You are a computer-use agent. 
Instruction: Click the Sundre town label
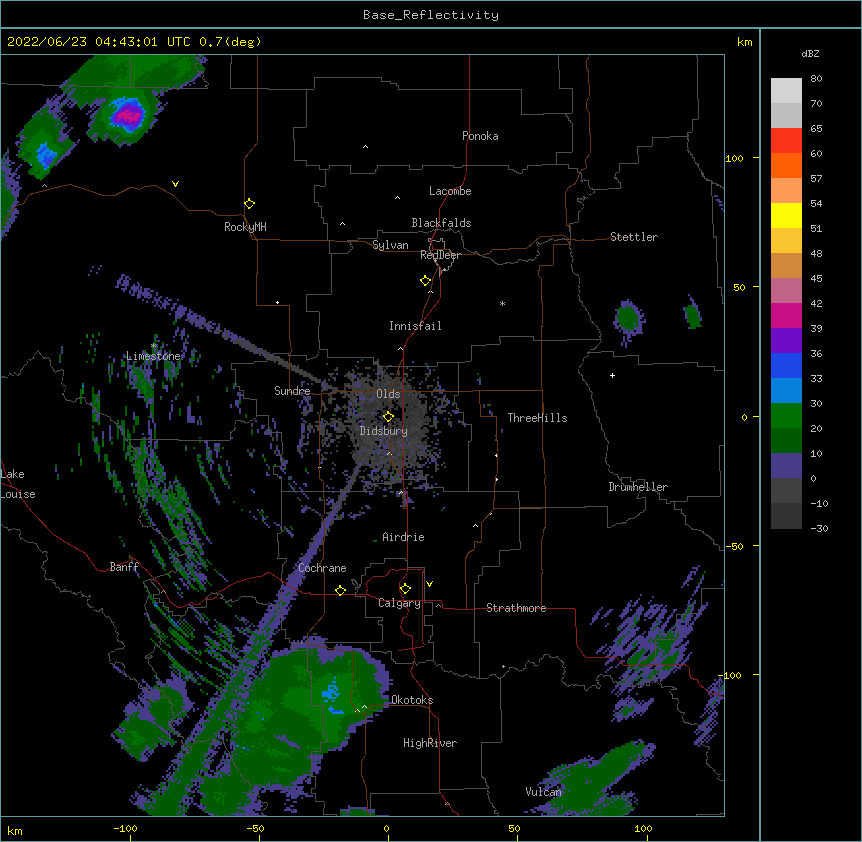pyautogui.click(x=292, y=391)
